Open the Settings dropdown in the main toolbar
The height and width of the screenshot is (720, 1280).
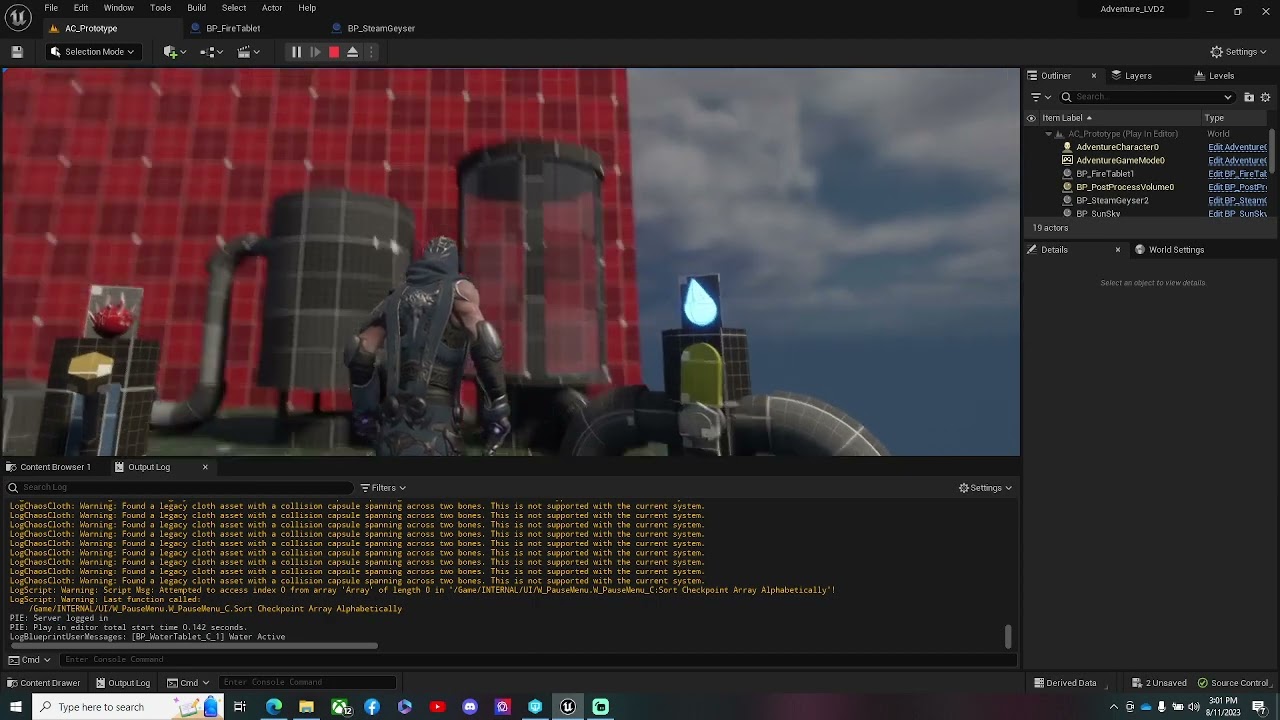1238,52
